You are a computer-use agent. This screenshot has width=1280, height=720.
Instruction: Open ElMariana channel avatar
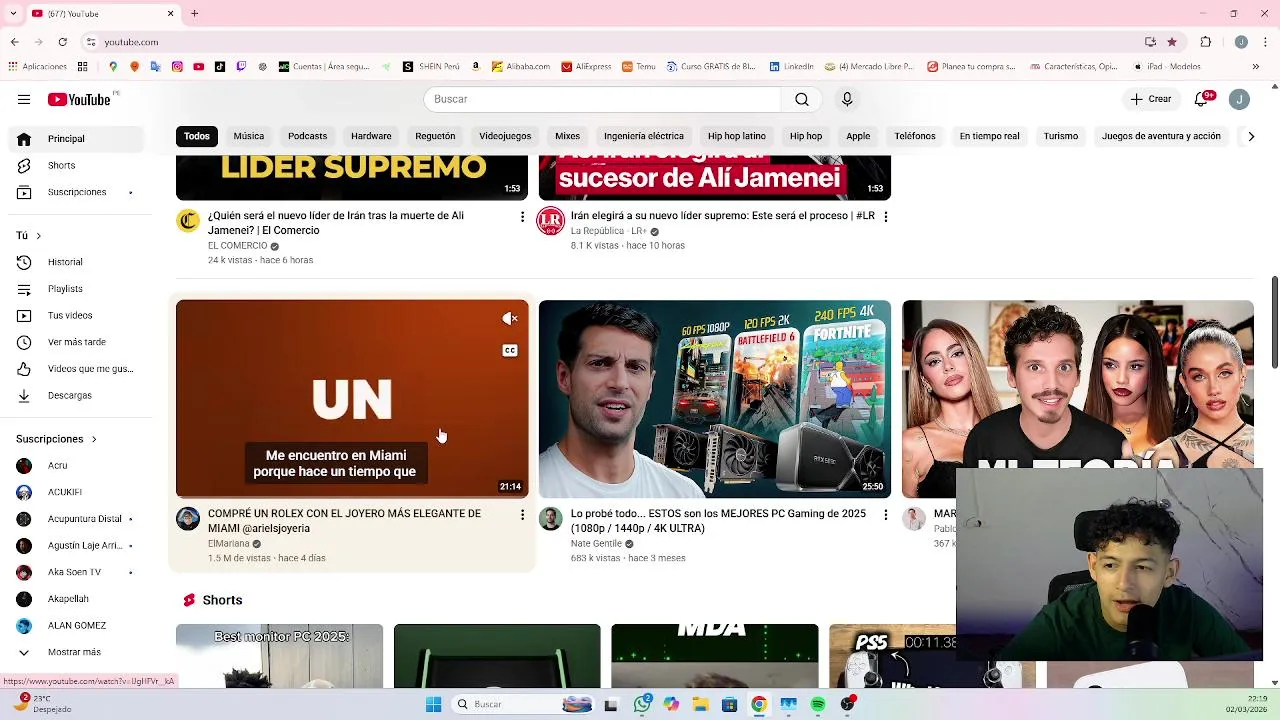coord(188,518)
